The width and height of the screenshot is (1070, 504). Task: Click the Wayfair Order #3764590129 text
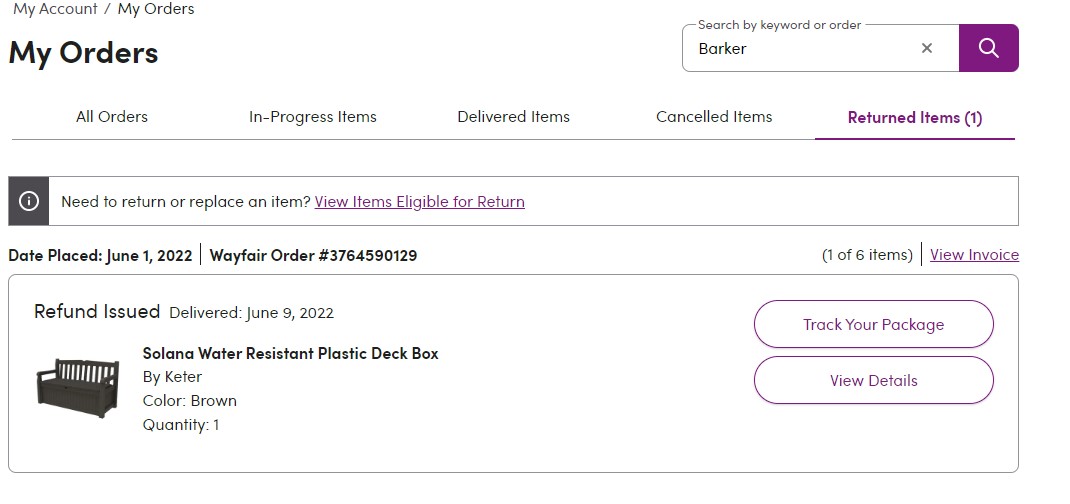point(313,255)
